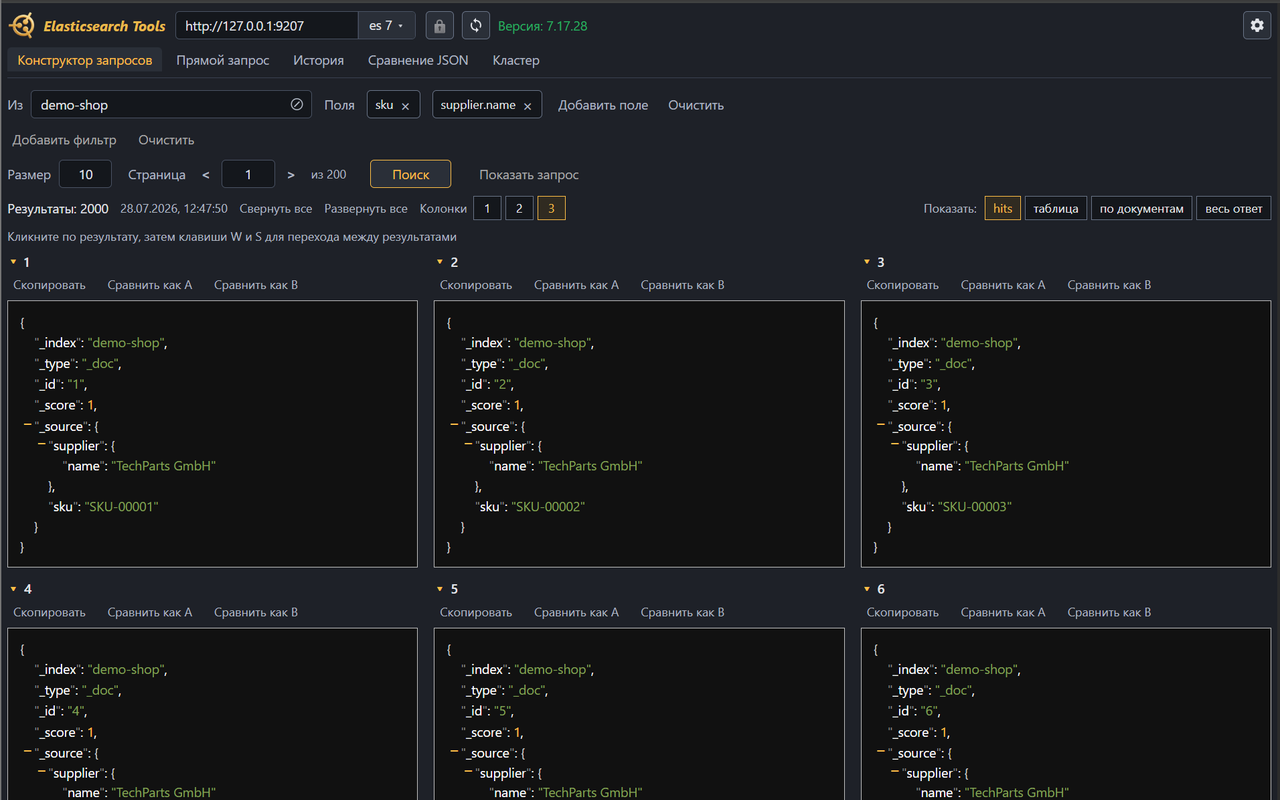Click Очистить next to fields
This screenshot has width=1280, height=800.
[696, 105]
